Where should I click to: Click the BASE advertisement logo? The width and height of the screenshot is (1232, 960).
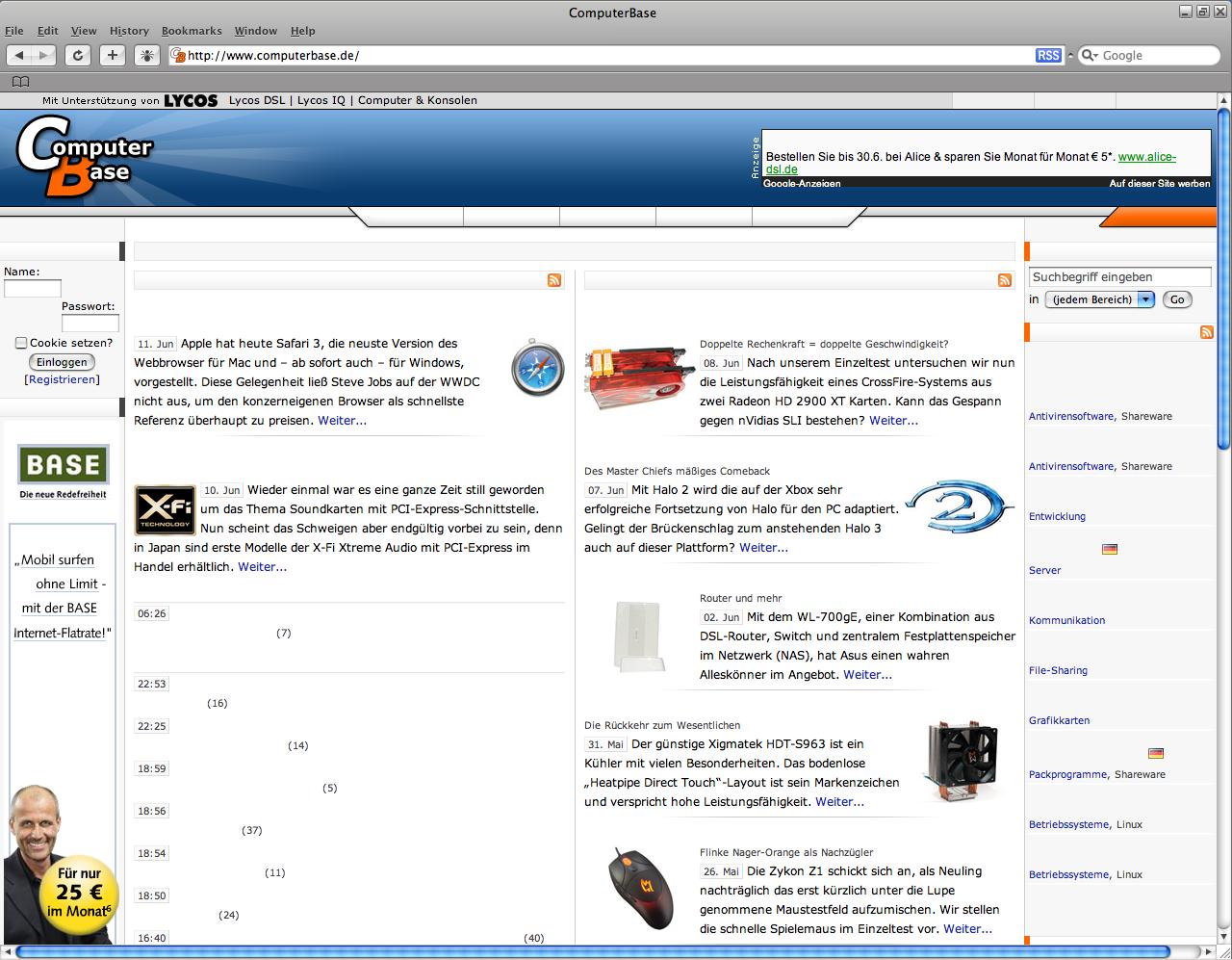pos(64,465)
